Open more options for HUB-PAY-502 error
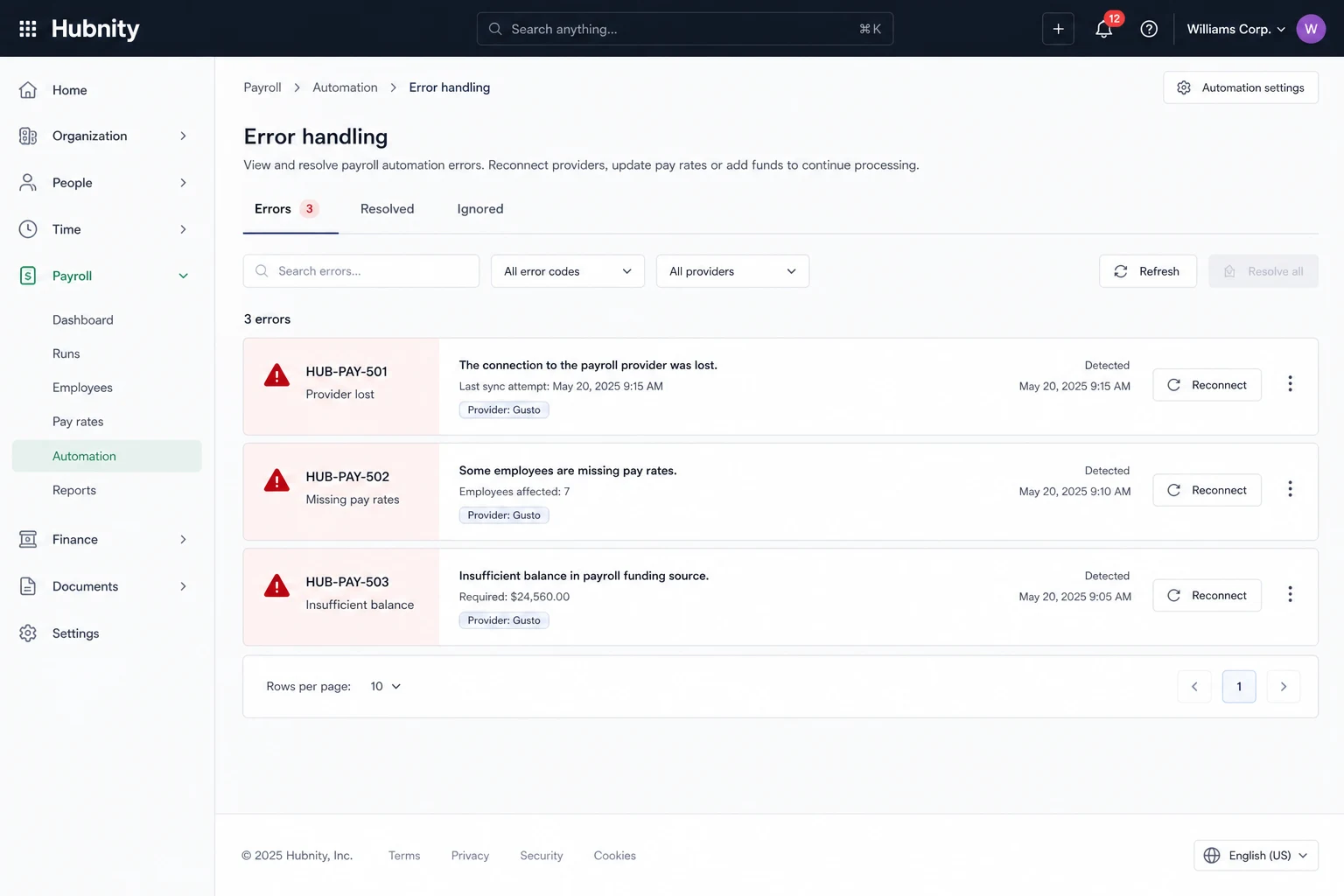This screenshot has width=1344, height=896. click(x=1290, y=489)
